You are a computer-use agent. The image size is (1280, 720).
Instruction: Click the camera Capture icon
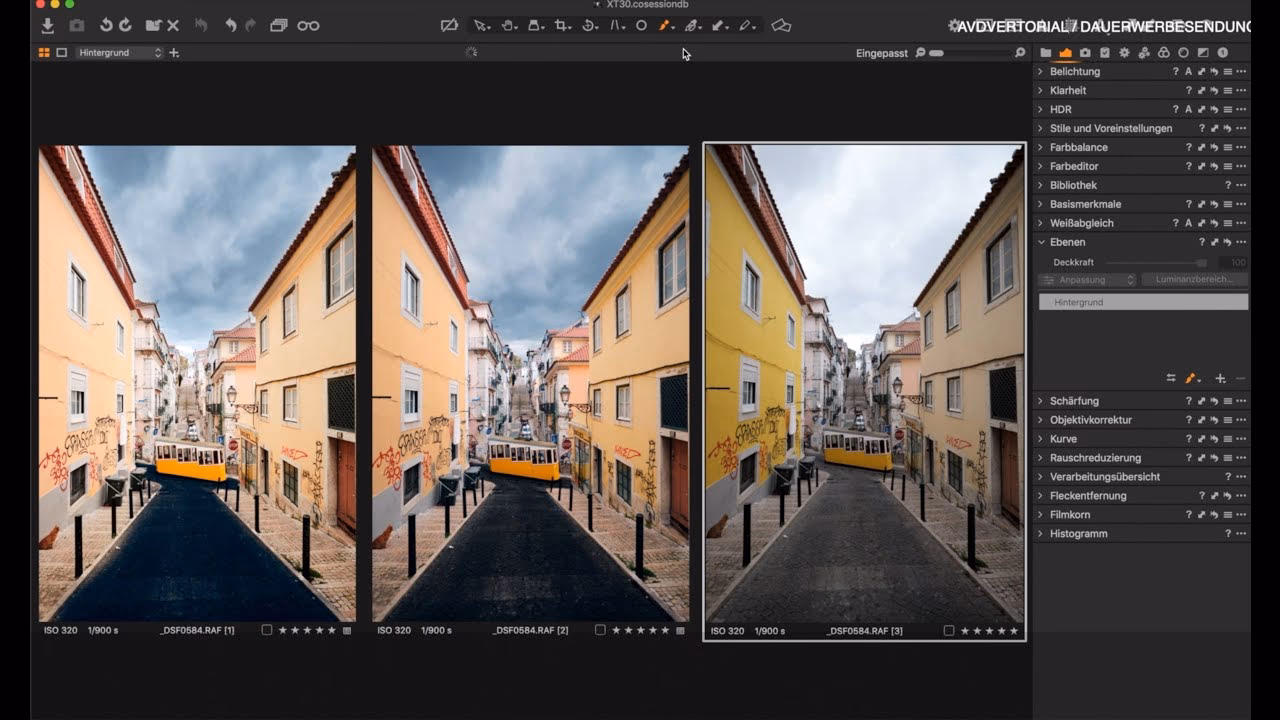pyautogui.click(x=77, y=25)
